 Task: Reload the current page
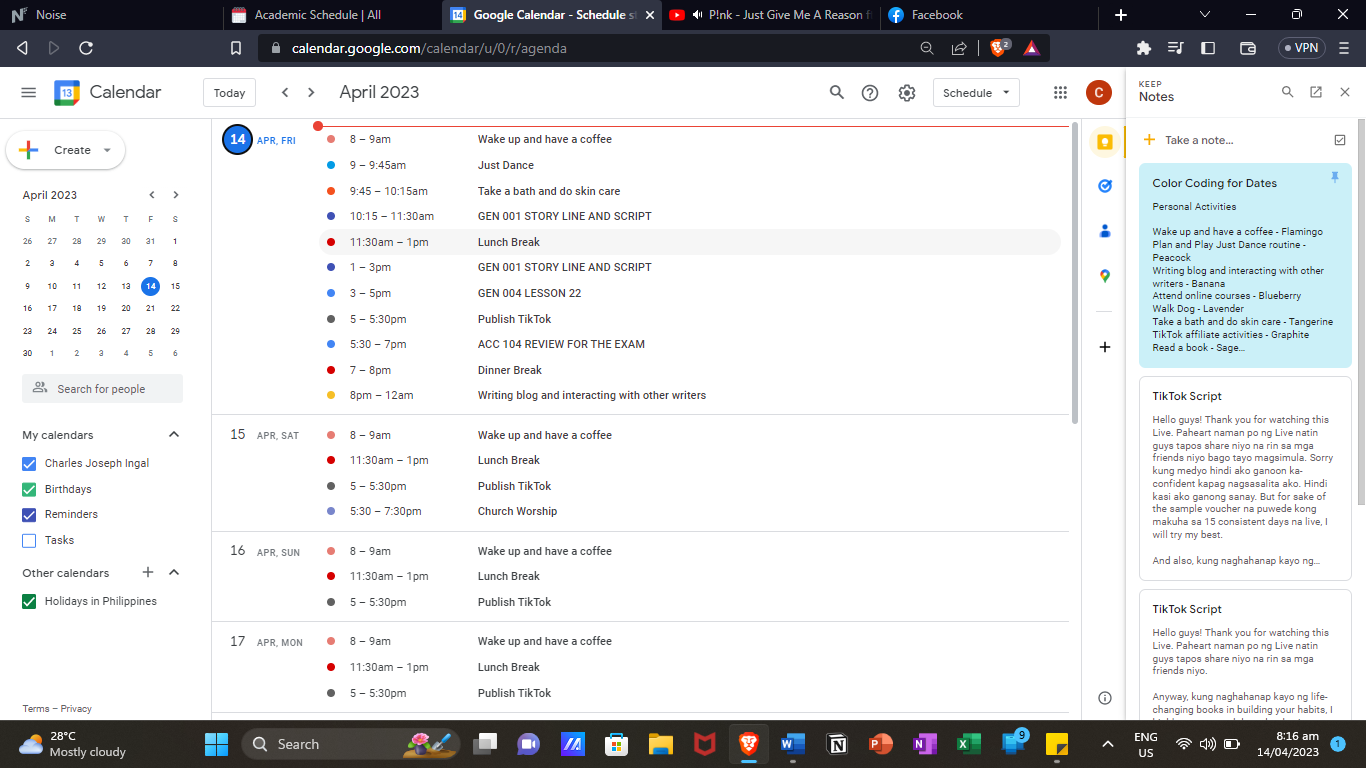[86, 48]
